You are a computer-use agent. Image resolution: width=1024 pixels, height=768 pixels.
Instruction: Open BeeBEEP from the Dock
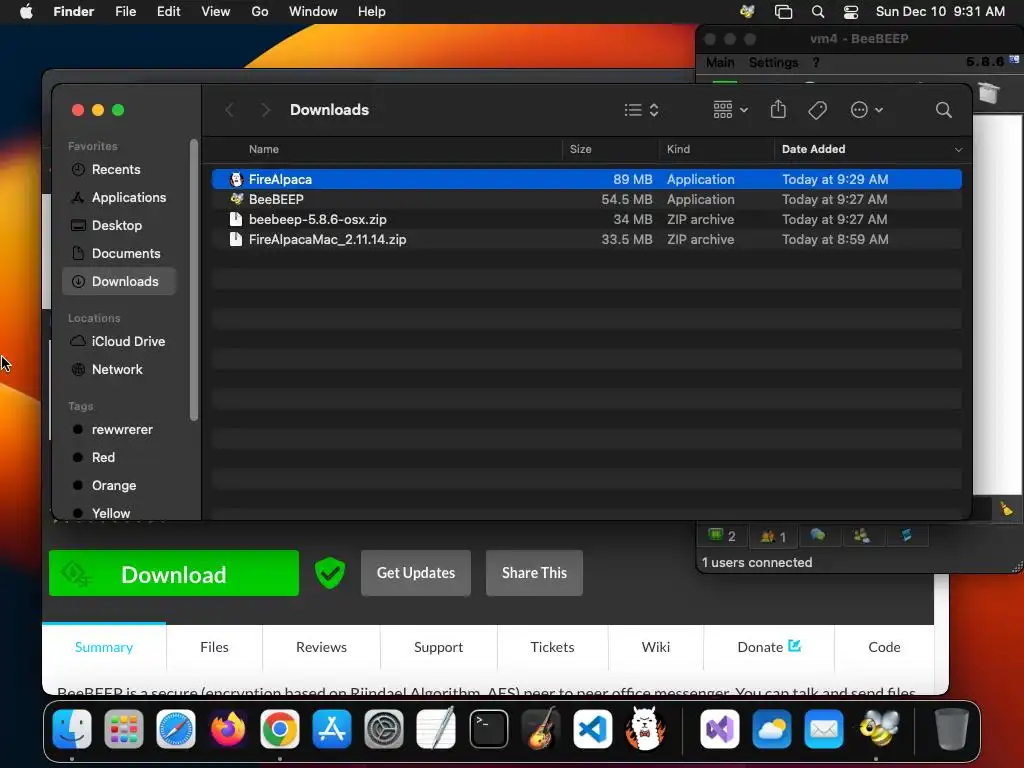pos(878,728)
